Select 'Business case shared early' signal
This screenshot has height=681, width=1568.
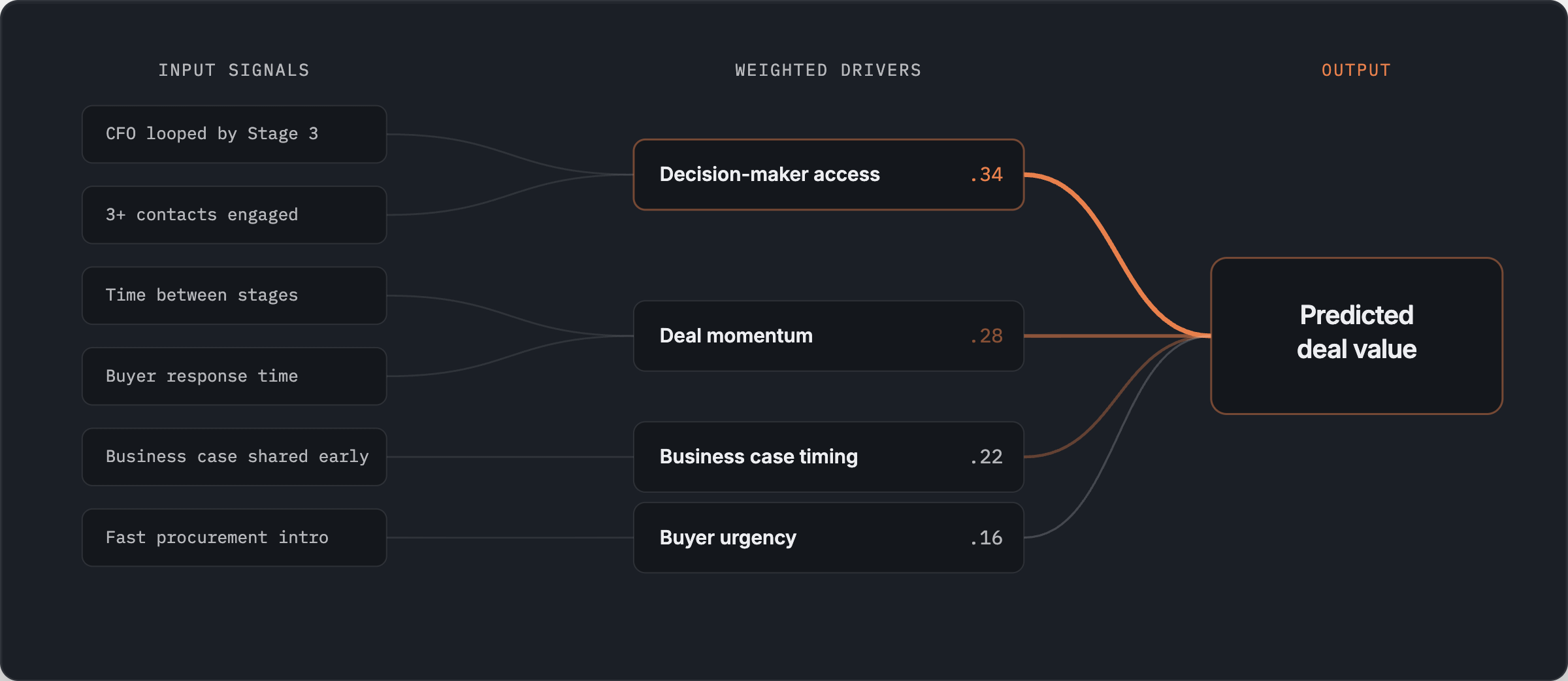[234, 457]
